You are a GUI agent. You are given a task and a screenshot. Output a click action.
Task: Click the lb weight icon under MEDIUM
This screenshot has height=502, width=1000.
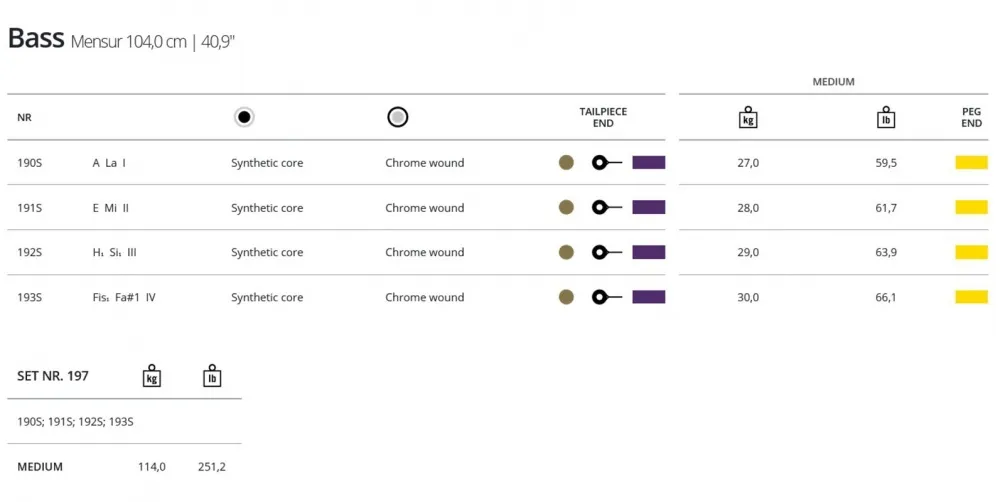point(886,117)
